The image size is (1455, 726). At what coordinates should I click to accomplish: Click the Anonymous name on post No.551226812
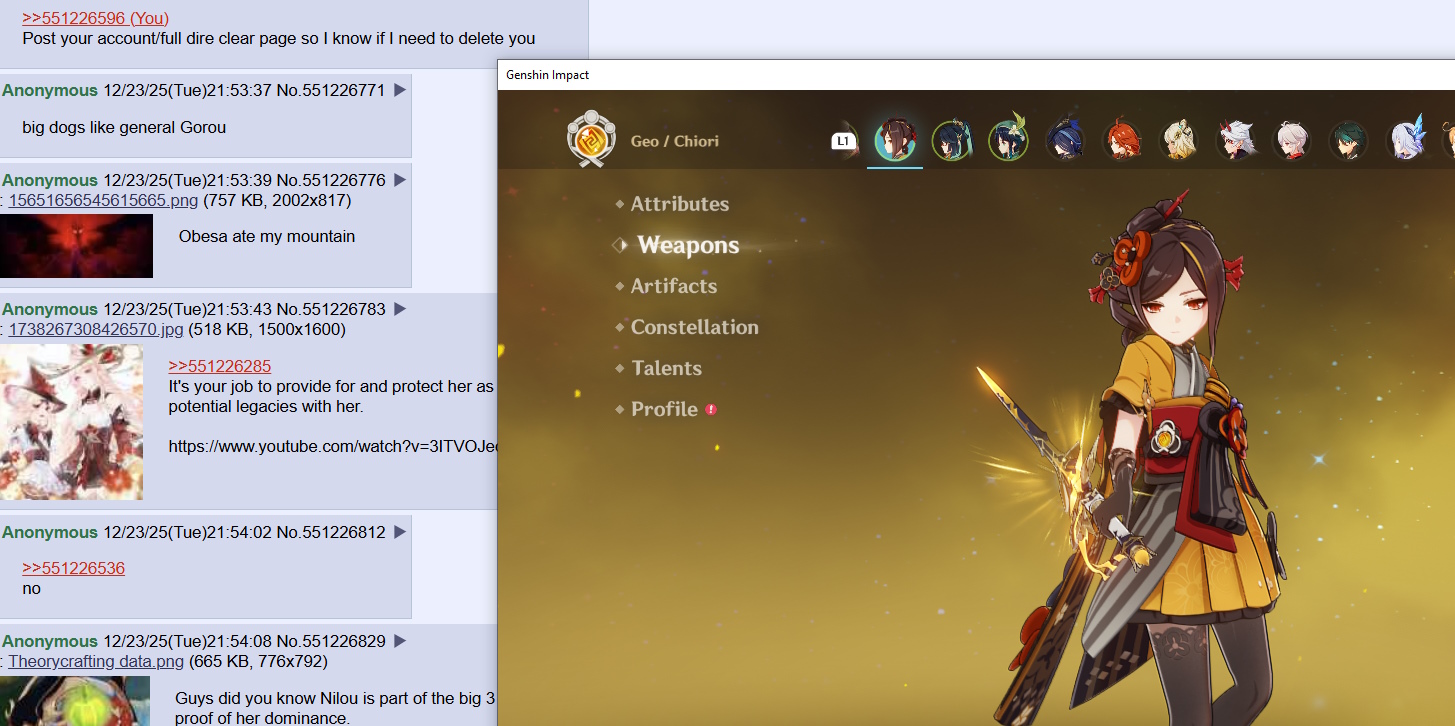[50, 532]
